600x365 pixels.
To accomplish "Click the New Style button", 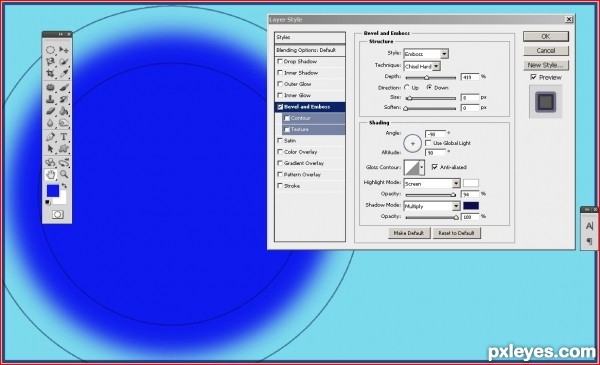I will tap(546, 65).
